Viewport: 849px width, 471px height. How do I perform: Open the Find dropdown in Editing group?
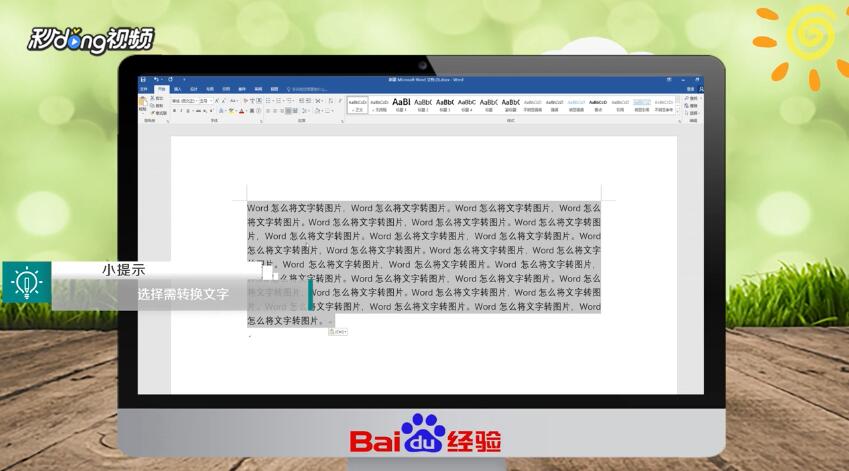(691, 98)
